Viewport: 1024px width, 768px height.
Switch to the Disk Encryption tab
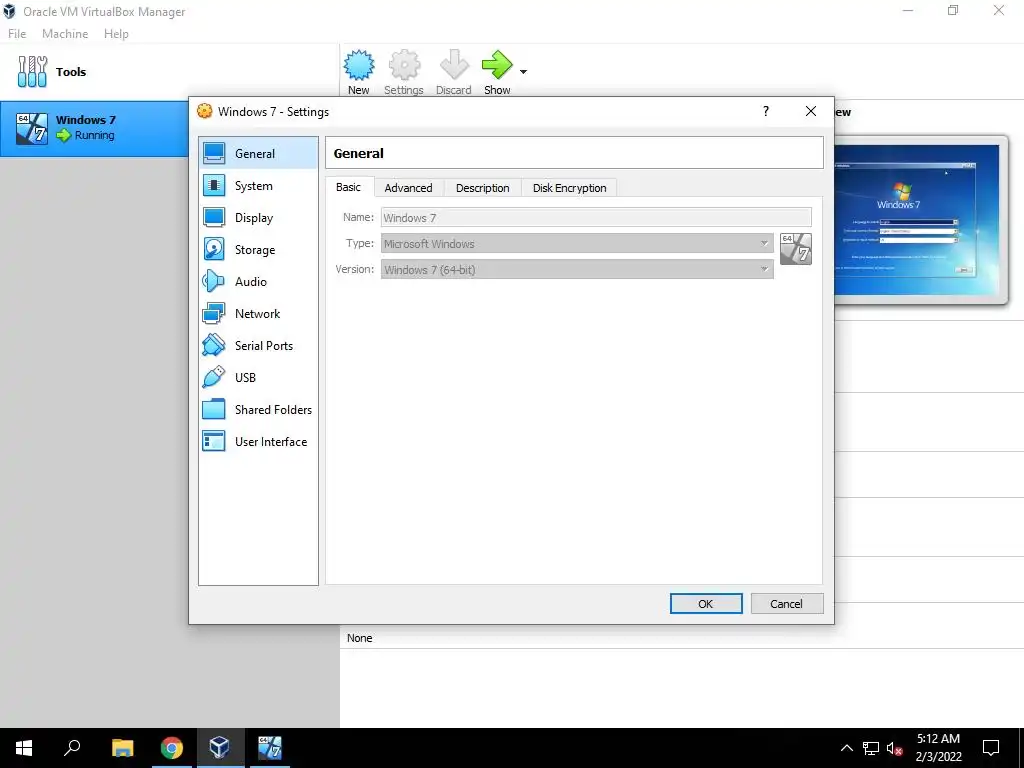pos(569,188)
